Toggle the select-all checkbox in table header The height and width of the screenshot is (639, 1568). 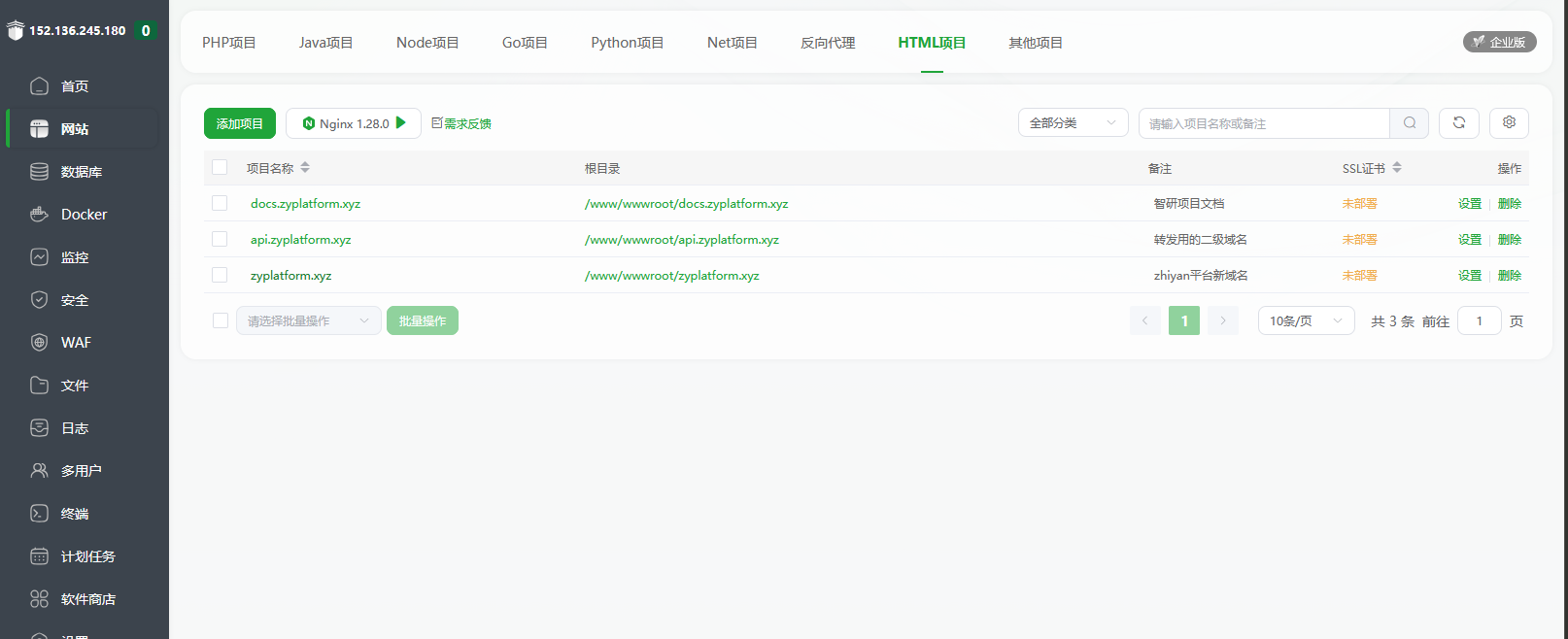(x=220, y=168)
